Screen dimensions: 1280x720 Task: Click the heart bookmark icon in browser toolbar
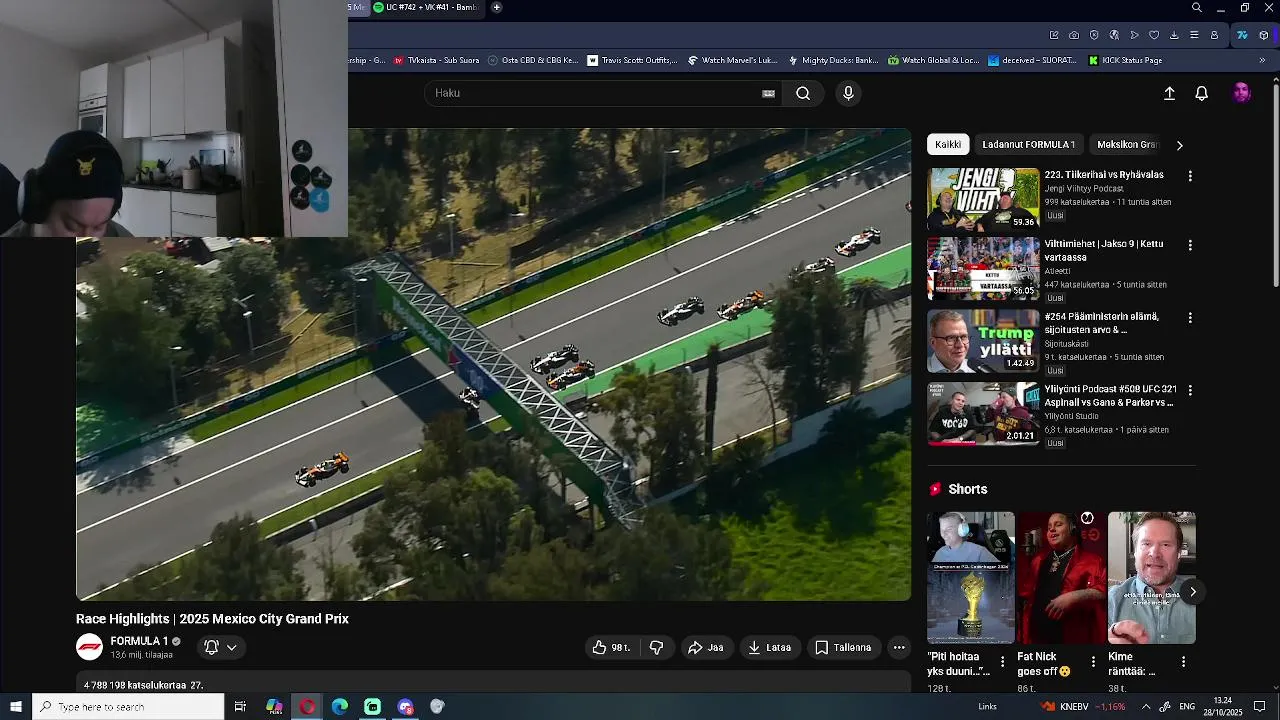coord(1154,35)
